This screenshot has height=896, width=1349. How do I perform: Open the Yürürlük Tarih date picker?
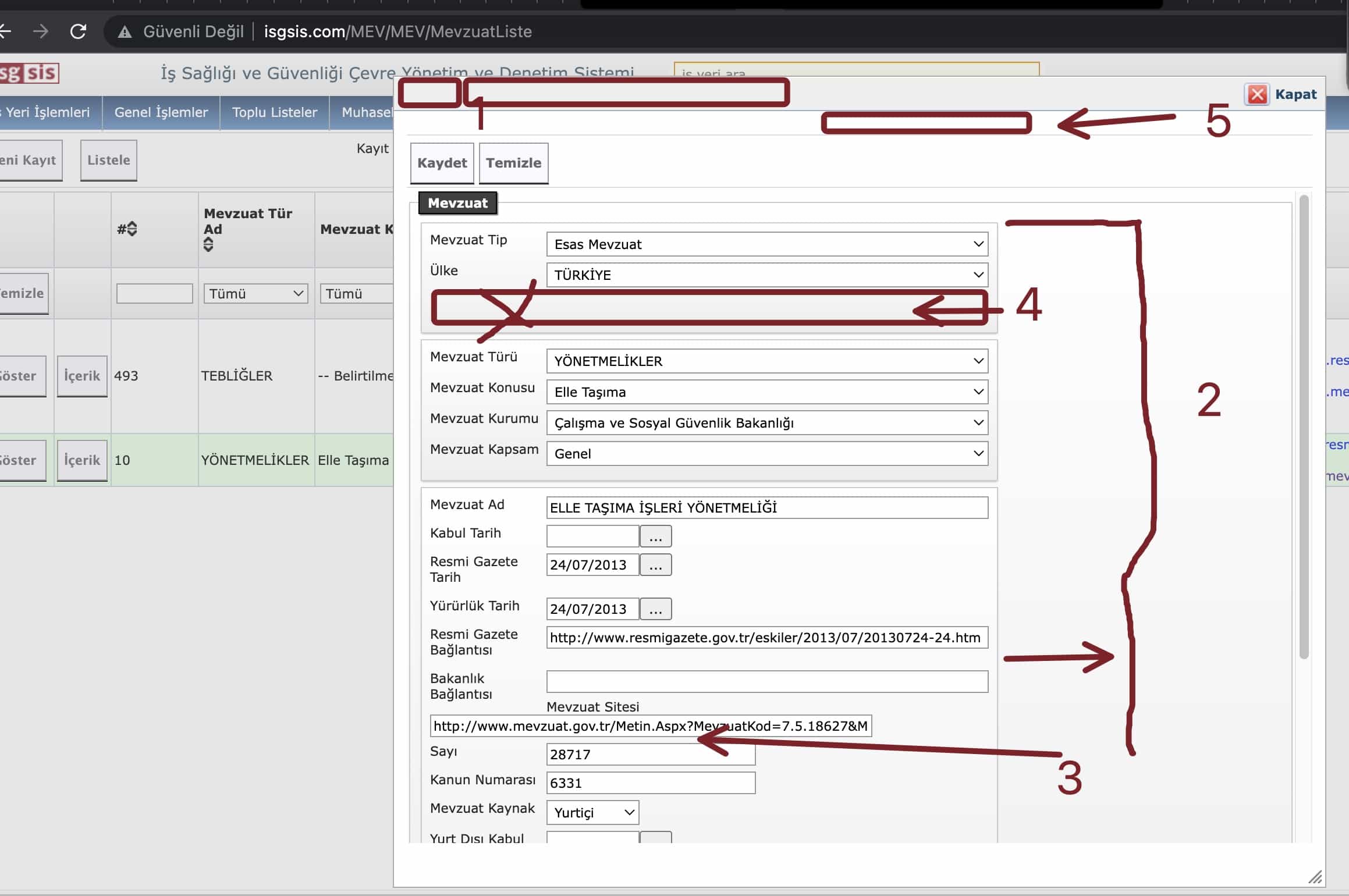[655, 609]
